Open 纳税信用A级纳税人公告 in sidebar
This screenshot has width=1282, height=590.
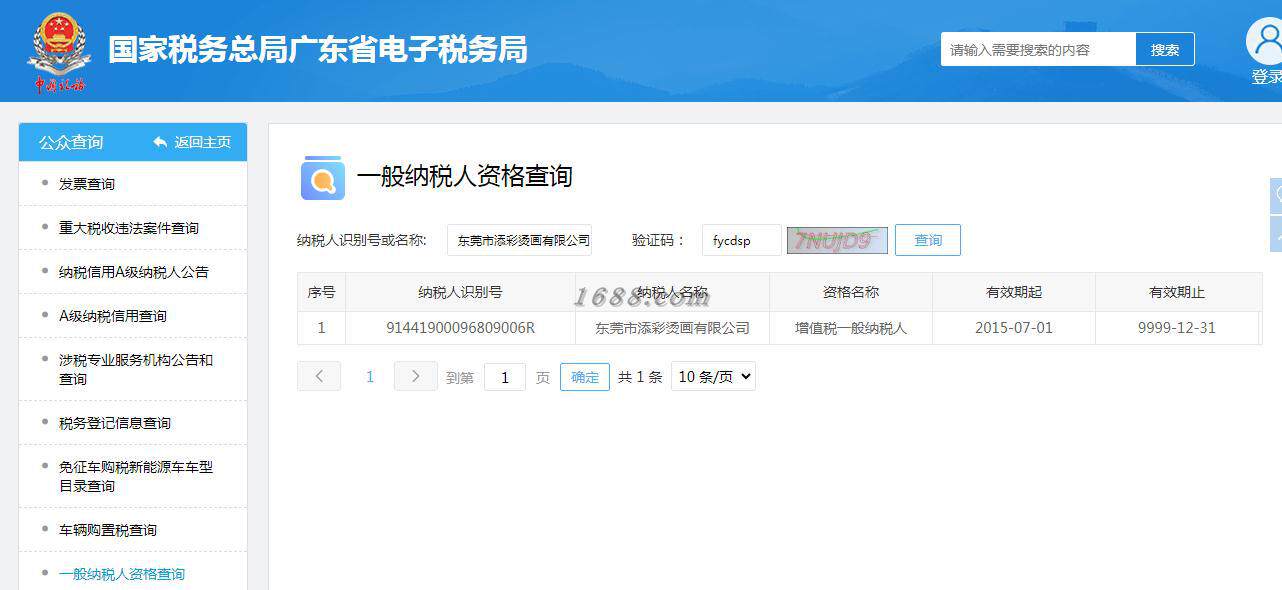click(x=133, y=272)
